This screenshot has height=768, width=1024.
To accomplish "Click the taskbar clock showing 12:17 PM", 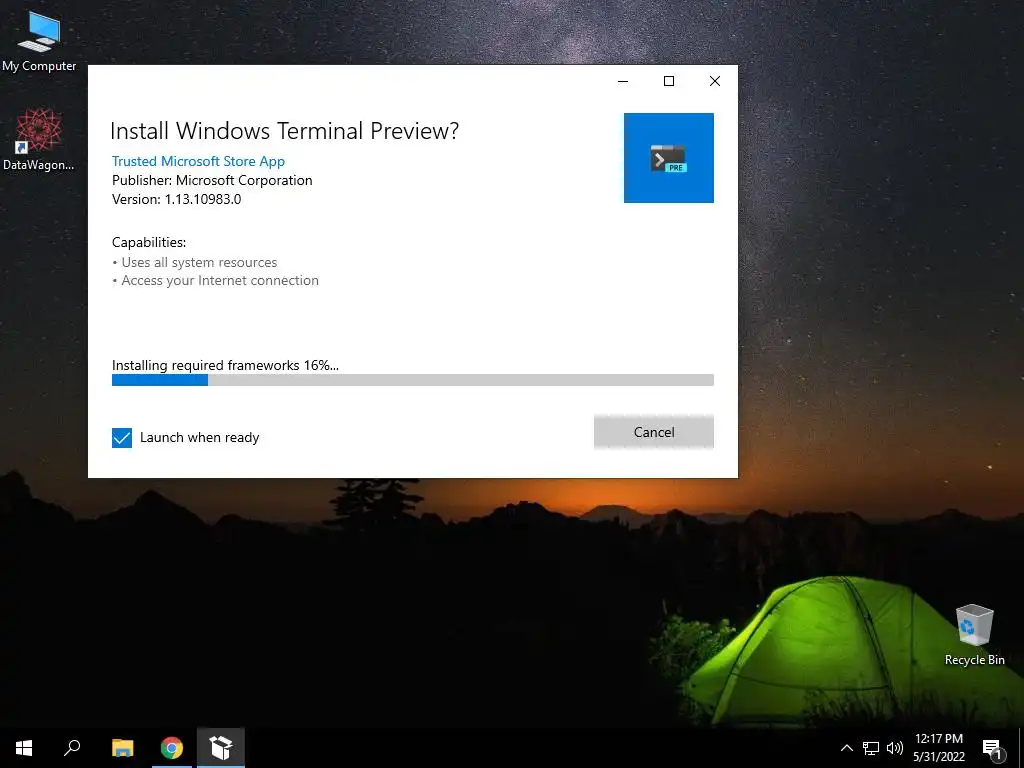I will [x=938, y=748].
